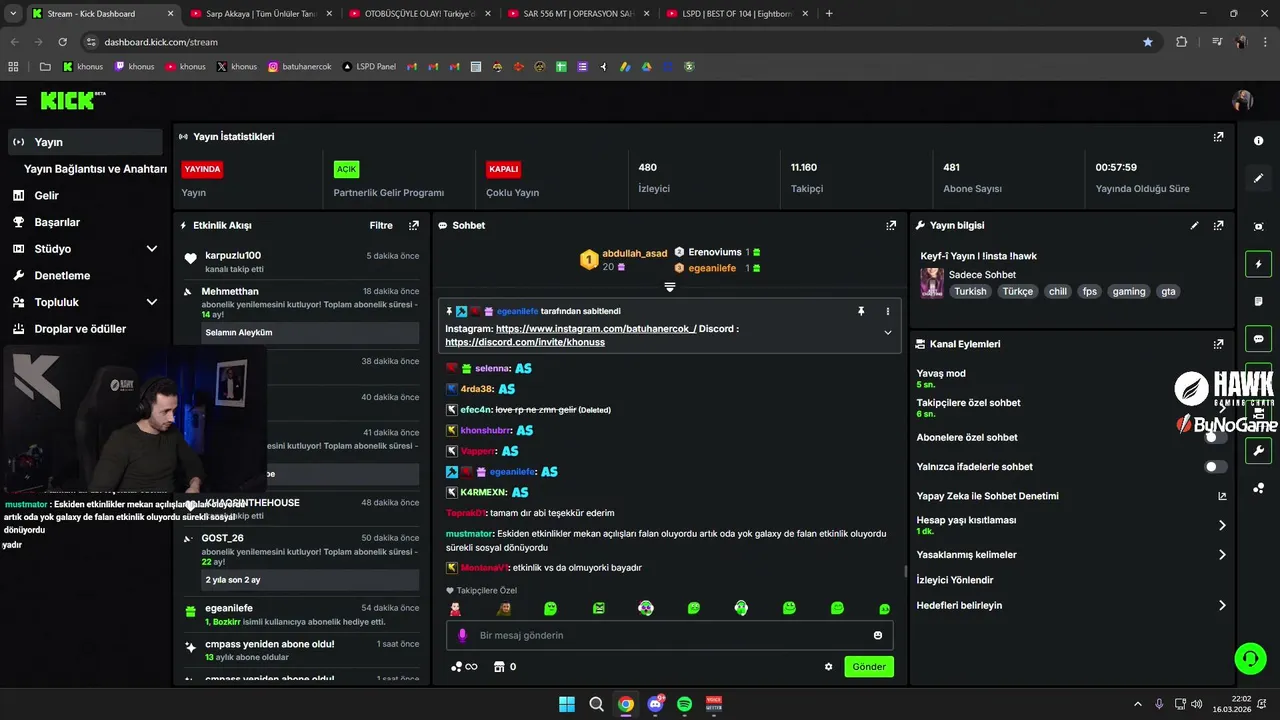Image resolution: width=1280 pixels, height=720 pixels.
Task: Open the Windows Start menu
Action: tap(567, 704)
